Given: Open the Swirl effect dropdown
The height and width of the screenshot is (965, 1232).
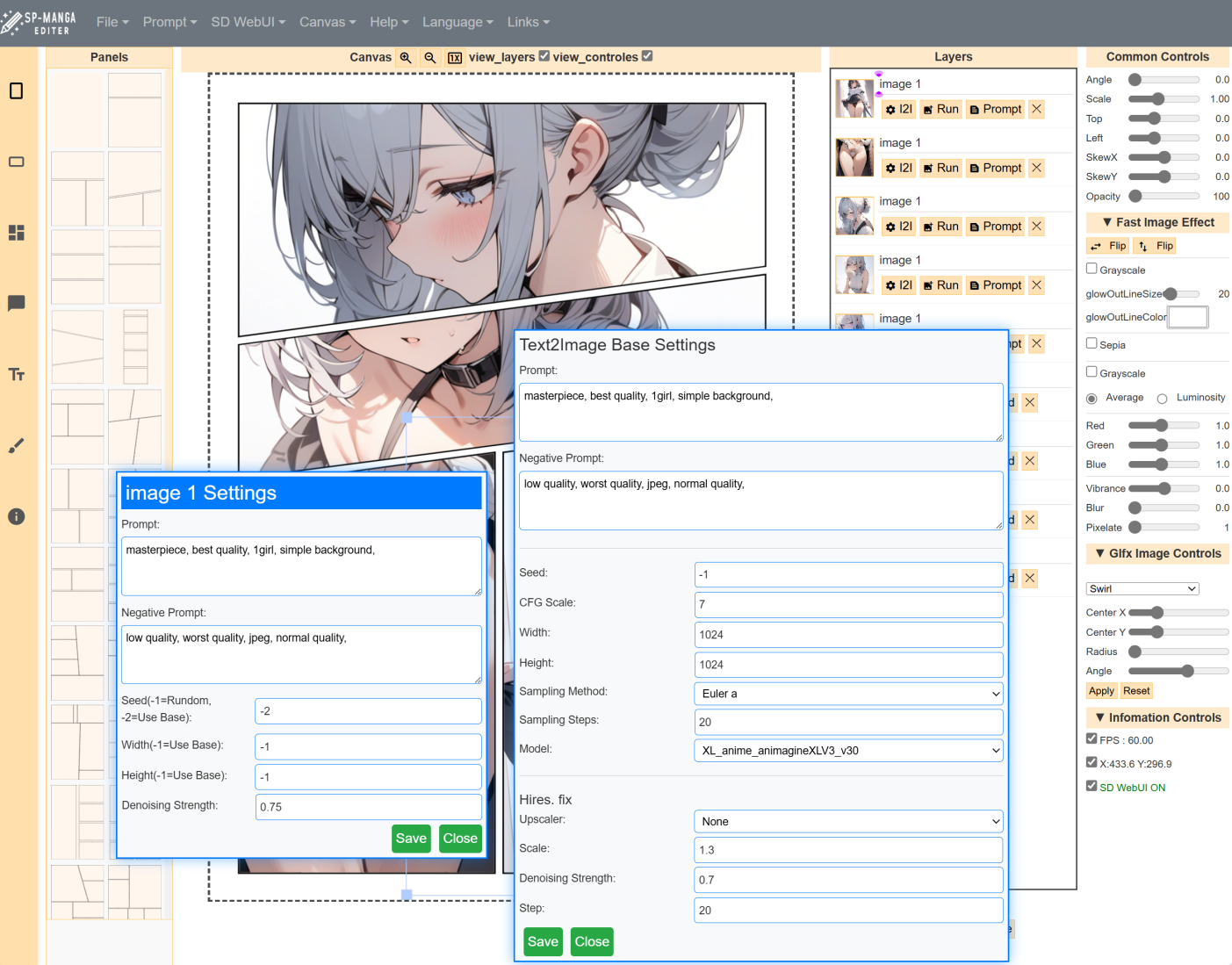Looking at the screenshot, I should 1142,589.
